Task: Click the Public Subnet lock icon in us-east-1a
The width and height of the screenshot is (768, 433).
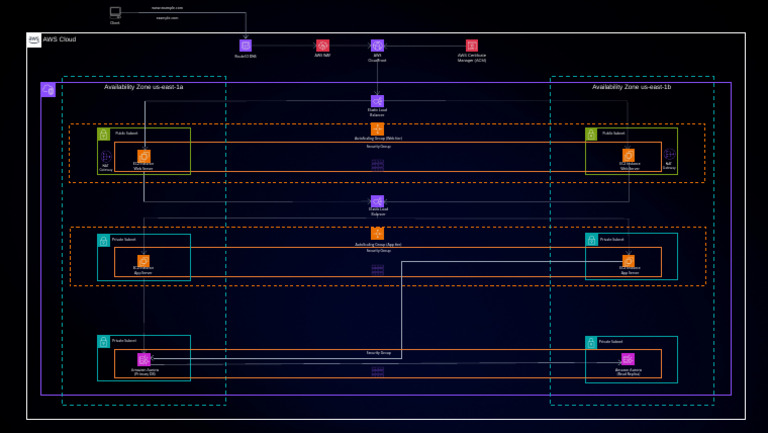Action: [103, 134]
